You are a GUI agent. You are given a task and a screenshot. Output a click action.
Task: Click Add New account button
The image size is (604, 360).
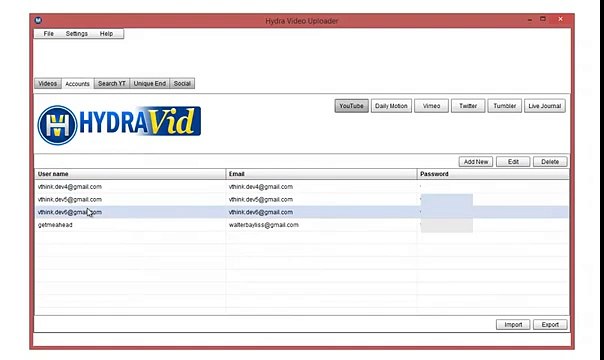(476, 162)
